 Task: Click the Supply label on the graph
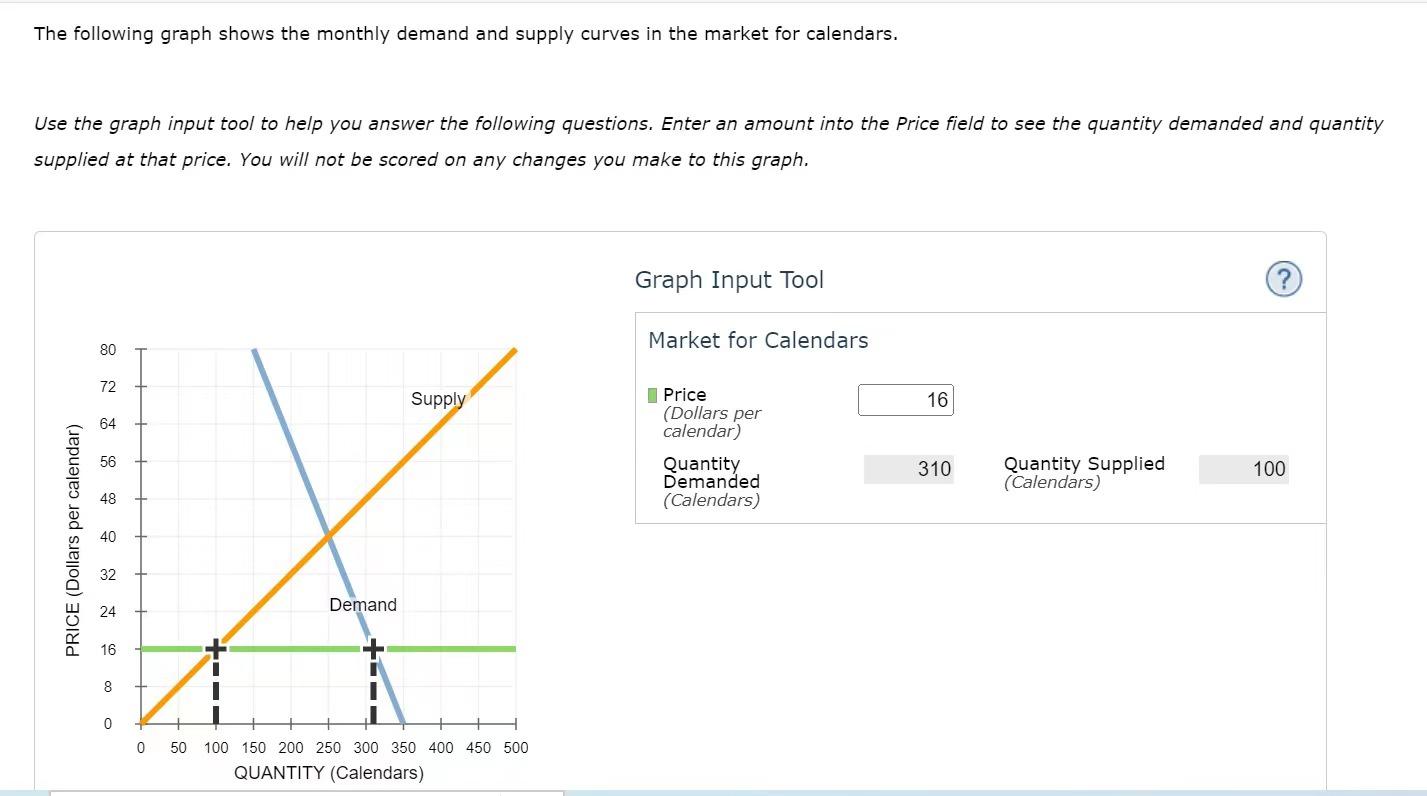tap(438, 399)
